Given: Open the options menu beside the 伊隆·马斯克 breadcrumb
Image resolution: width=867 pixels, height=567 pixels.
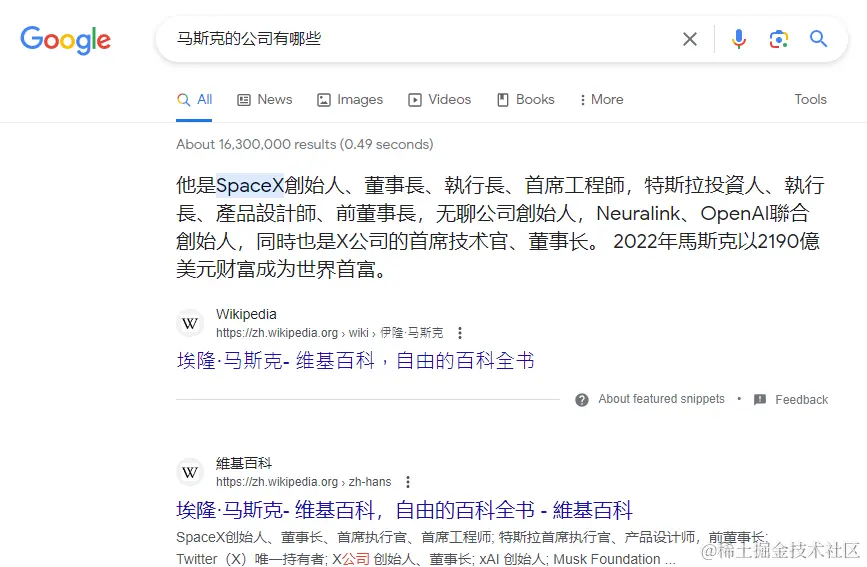Looking at the screenshot, I should point(460,333).
